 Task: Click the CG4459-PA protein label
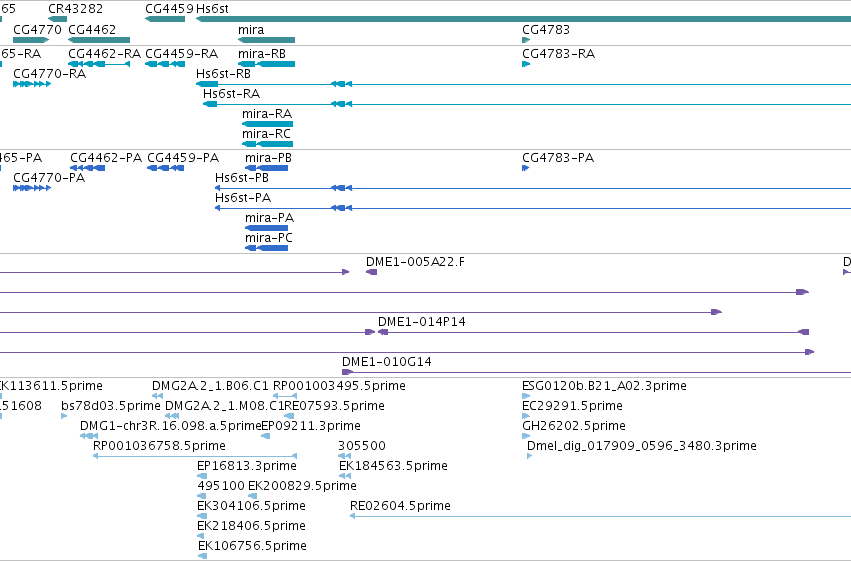click(x=183, y=158)
